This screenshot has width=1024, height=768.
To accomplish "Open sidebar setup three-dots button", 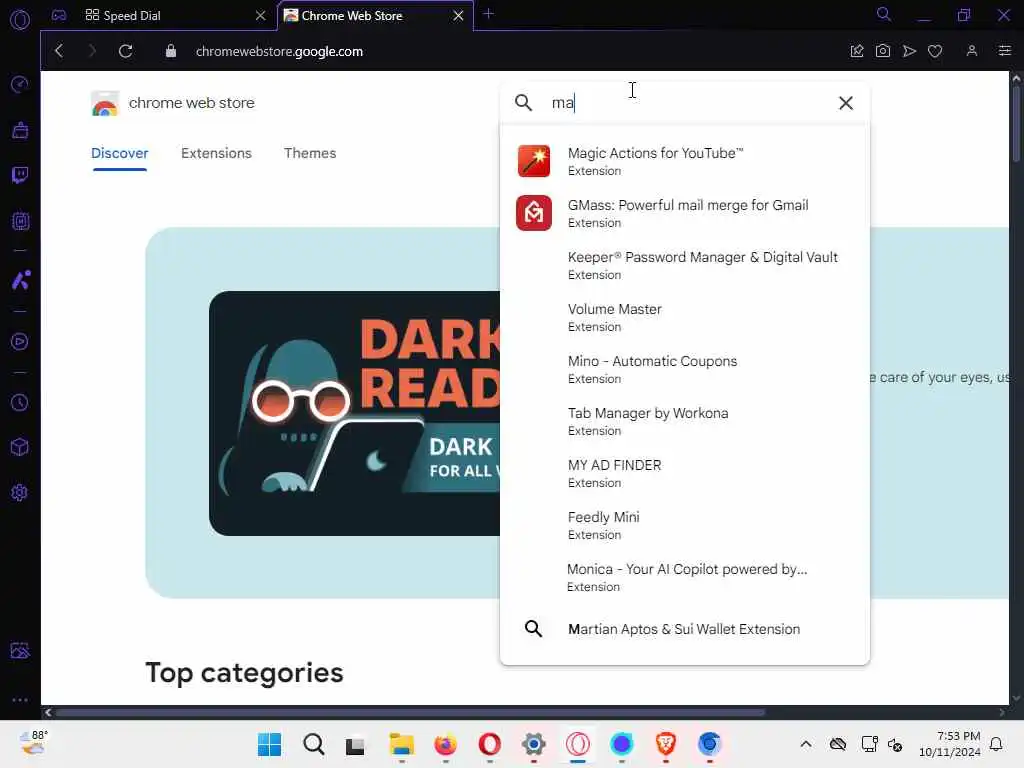I will 20,699.
